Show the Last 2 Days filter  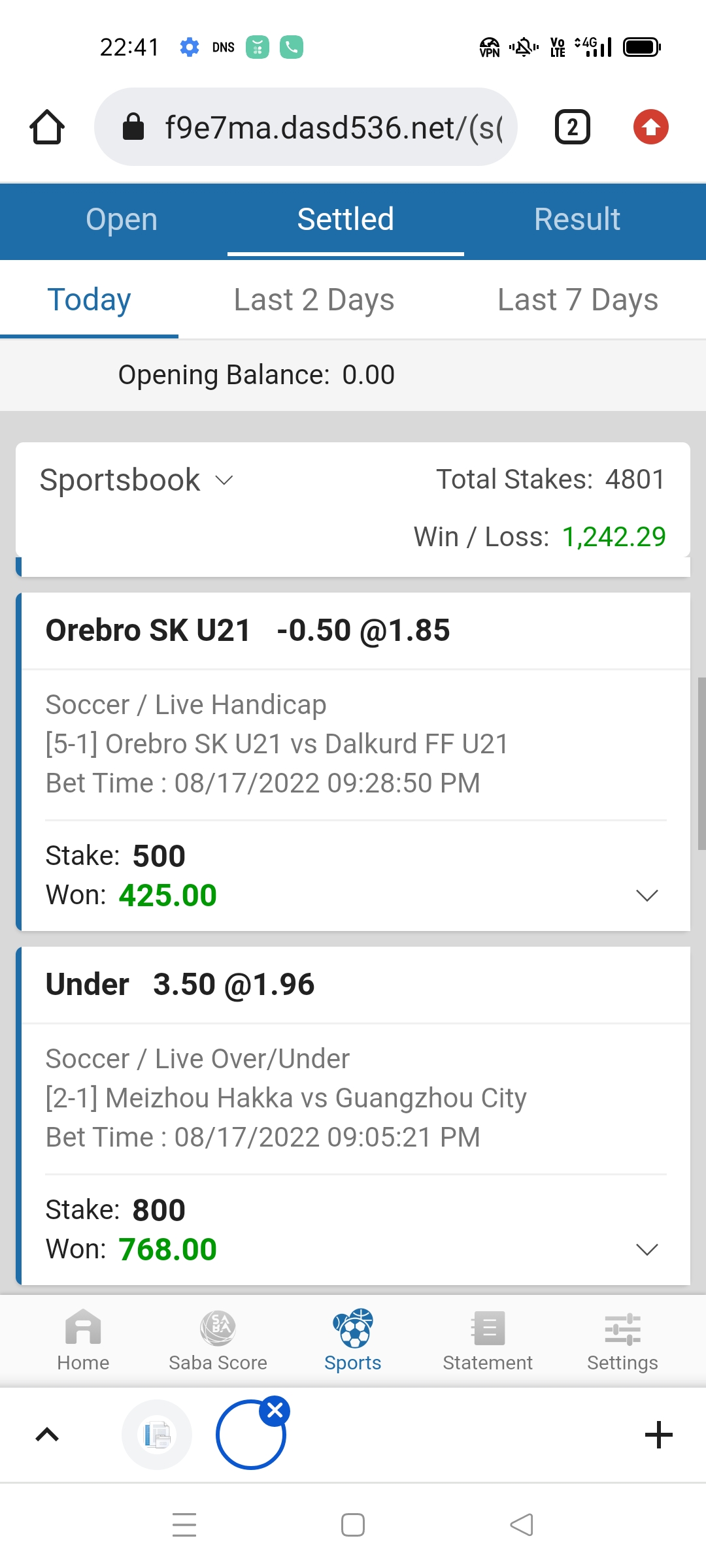tap(314, 300)
